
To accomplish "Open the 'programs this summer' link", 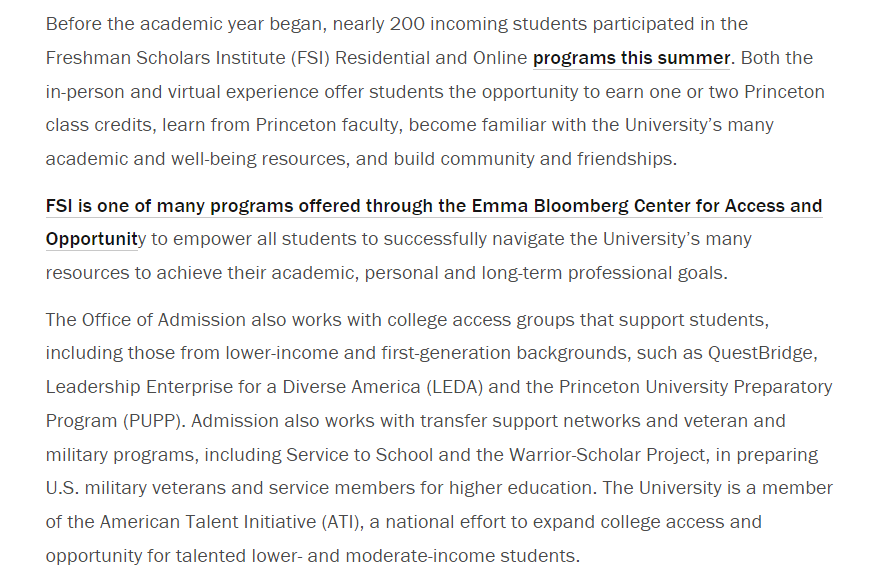I will (x=631, y=58).
